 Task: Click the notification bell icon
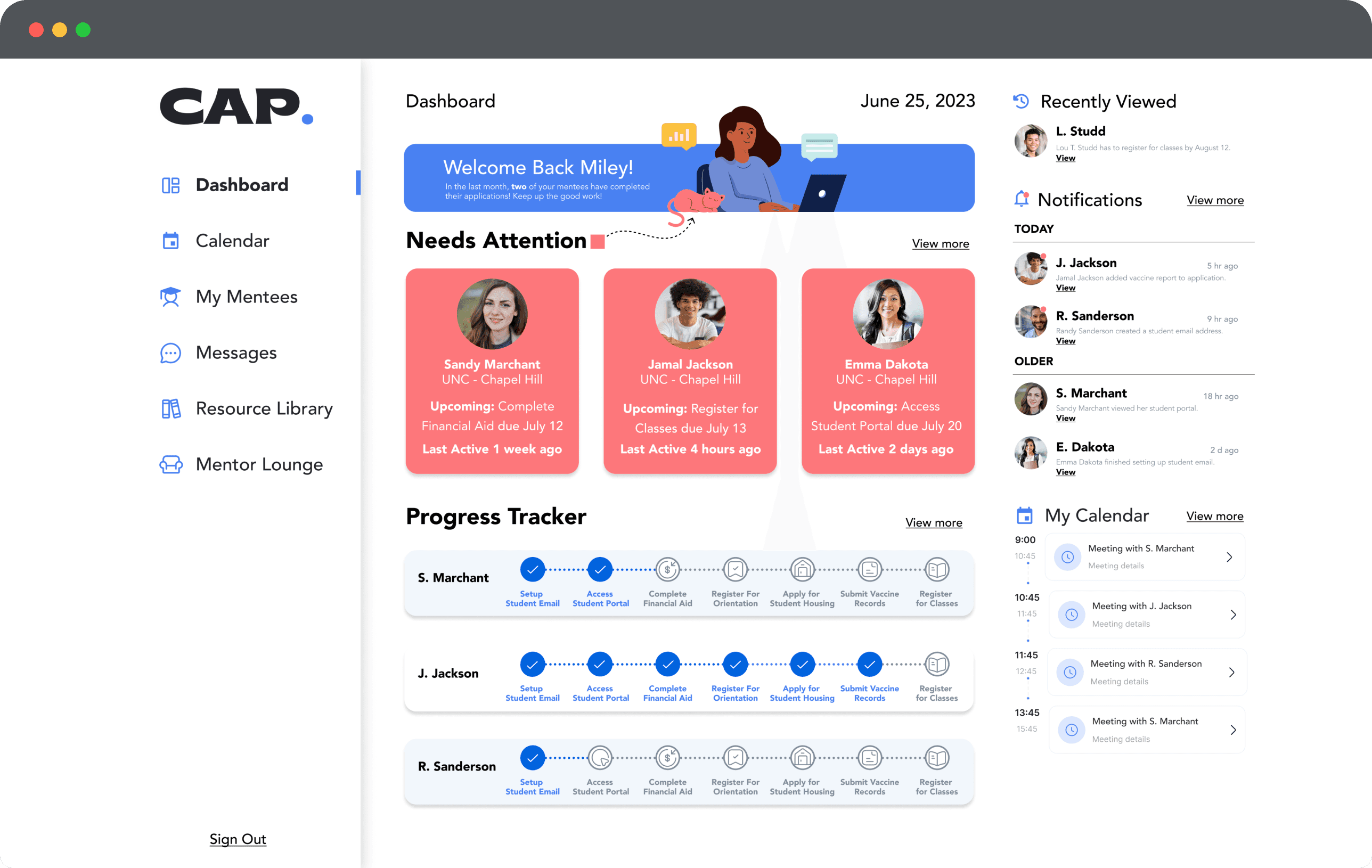[1021, 199]
